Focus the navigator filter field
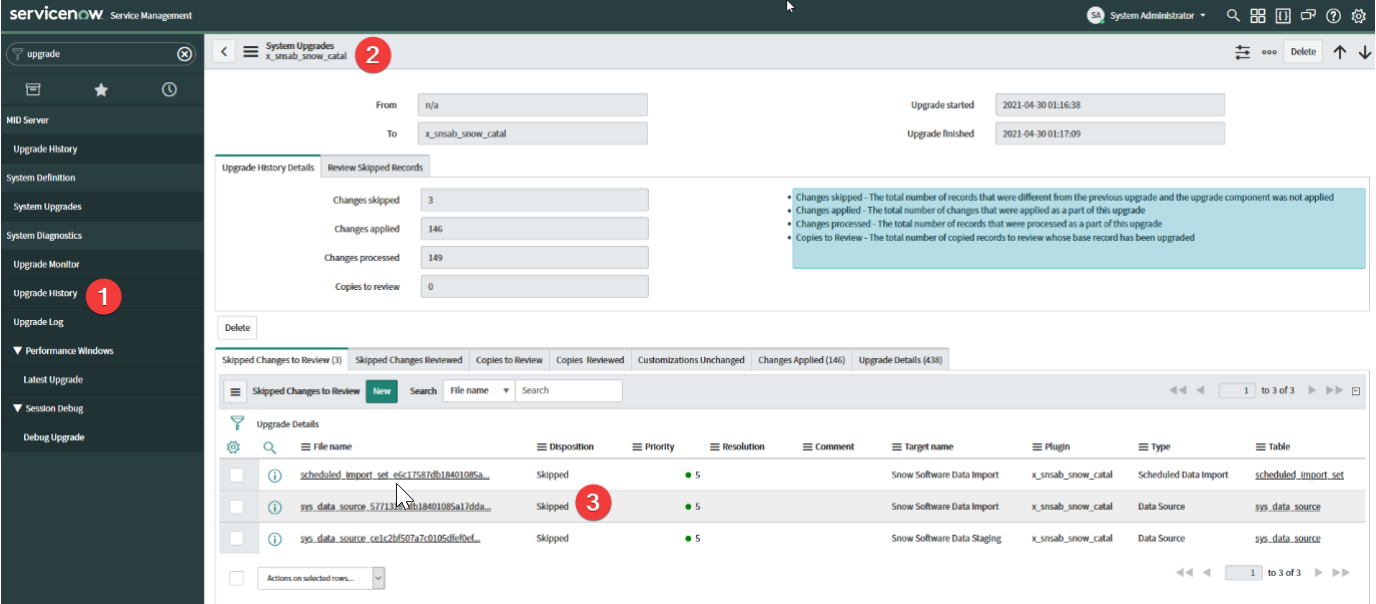The image size is (1376, 604). [x=100, y=54]
